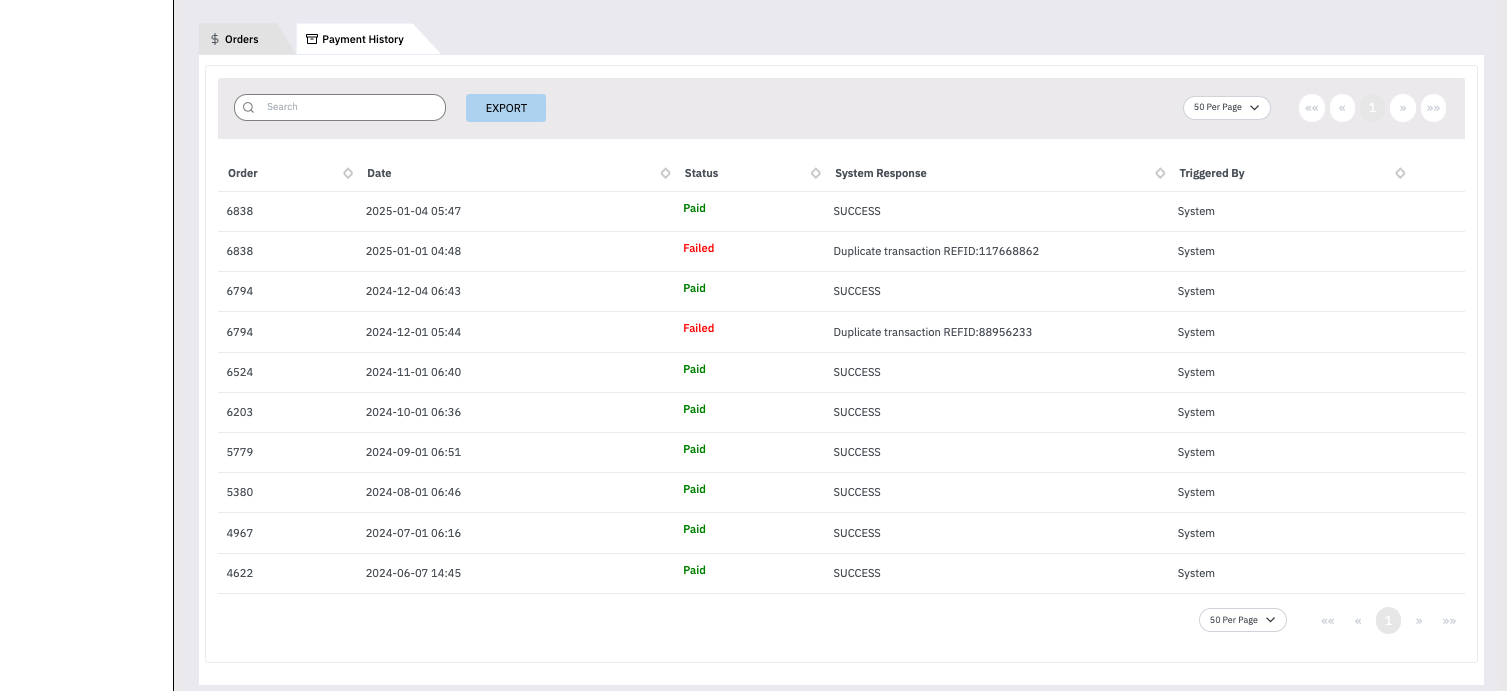This screenshot has width=1507, height=691.
Task: Open the bottom 50 Per Page dropdown
Action: pos(1242,620)
